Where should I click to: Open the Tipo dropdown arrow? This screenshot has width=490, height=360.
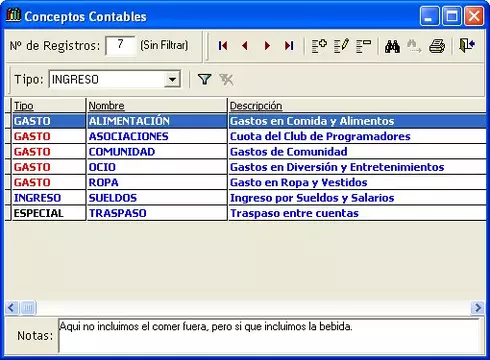[172, 79]
